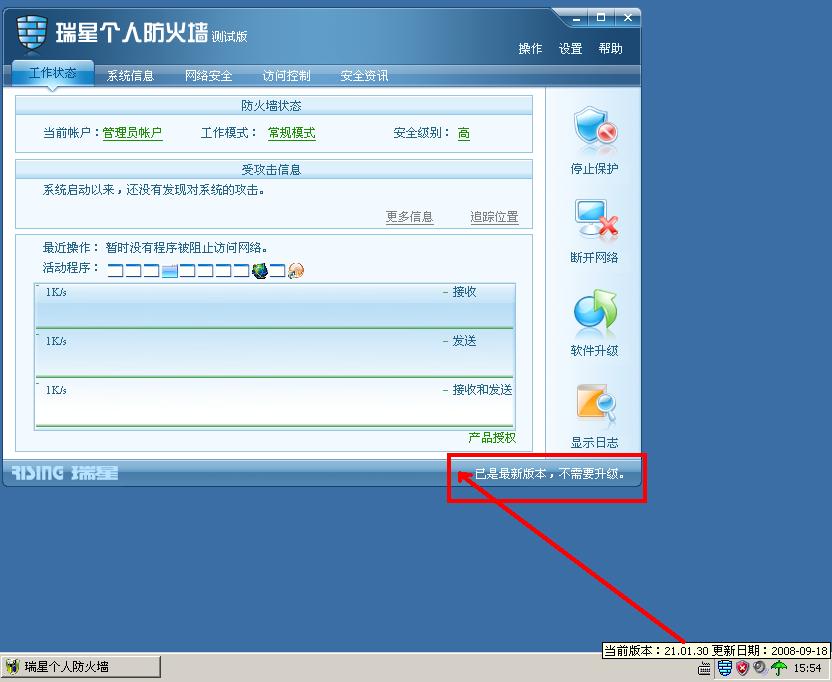Click the 暂时没有程序被阻止访问网络 message
832x682 pixels.
pos(186,247)
